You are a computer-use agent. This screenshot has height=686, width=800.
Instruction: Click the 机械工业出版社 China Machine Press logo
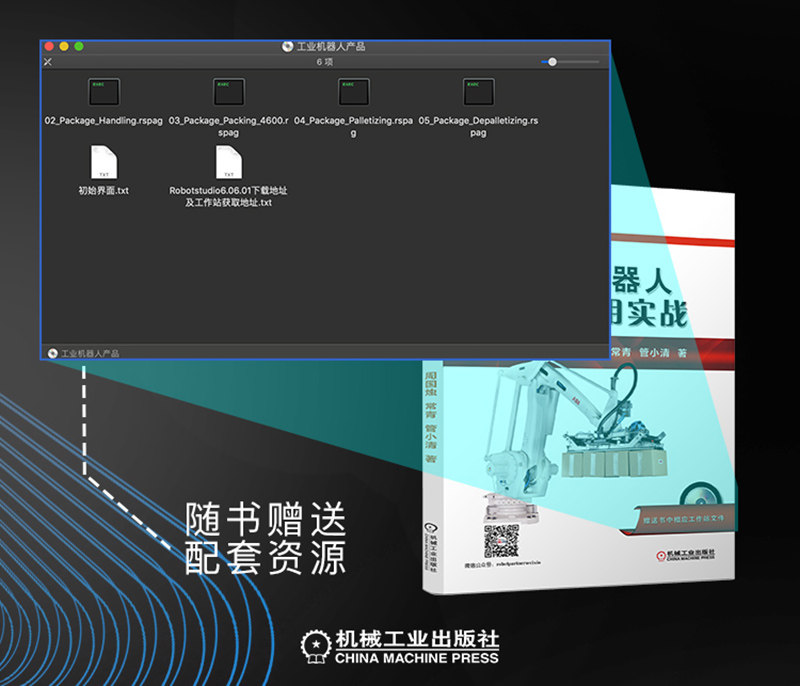(400, 646)
